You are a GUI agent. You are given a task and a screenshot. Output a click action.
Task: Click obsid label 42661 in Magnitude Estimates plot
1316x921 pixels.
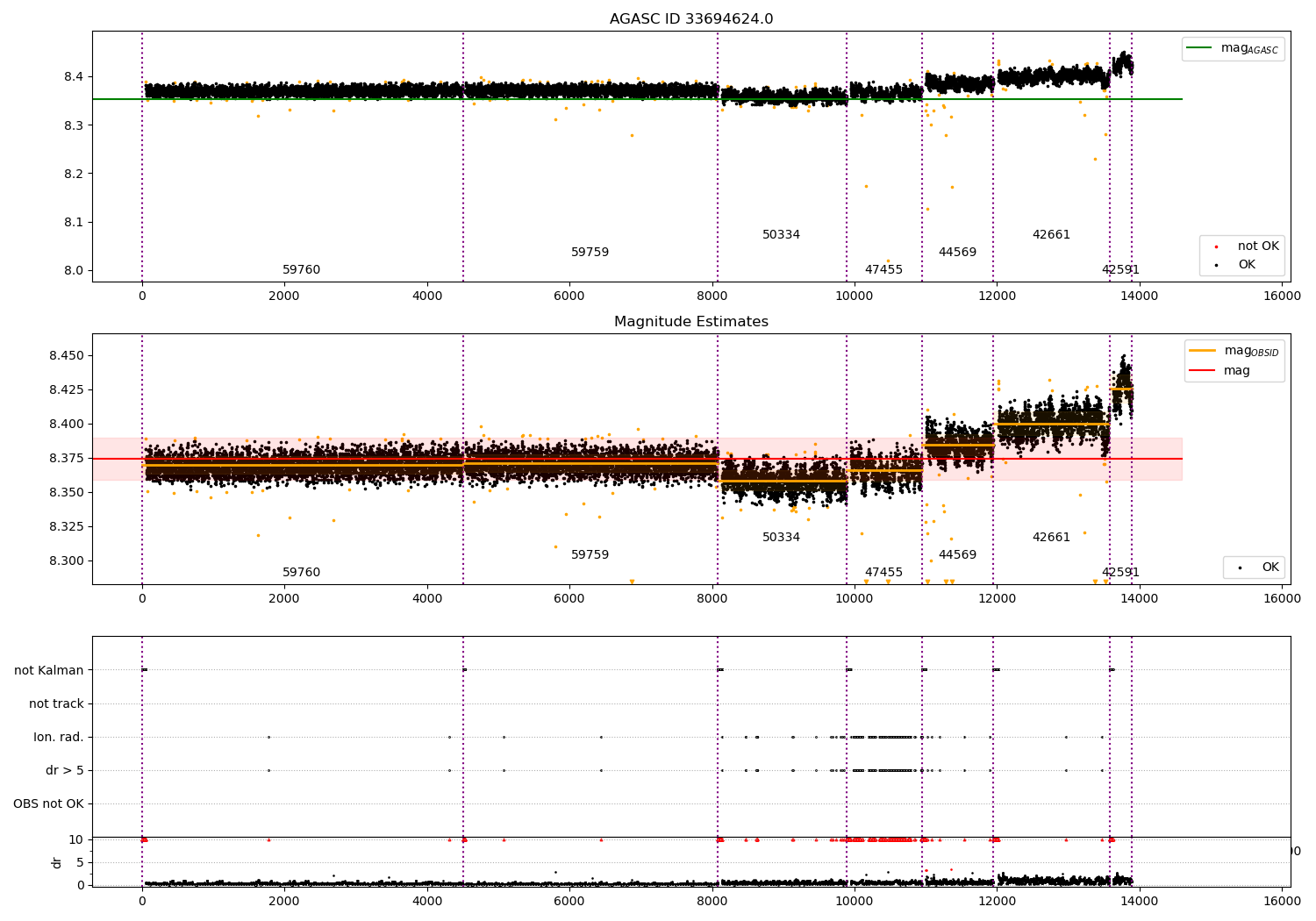(1051, 538)
